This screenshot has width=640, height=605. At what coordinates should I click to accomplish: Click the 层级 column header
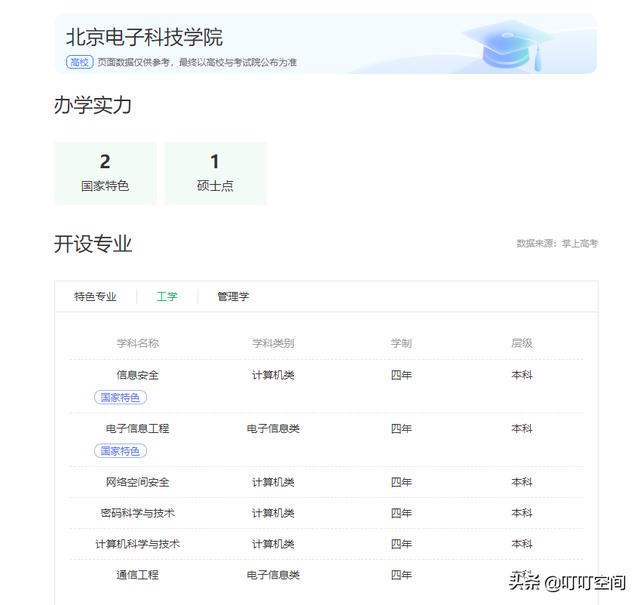[x=522, y=343]
